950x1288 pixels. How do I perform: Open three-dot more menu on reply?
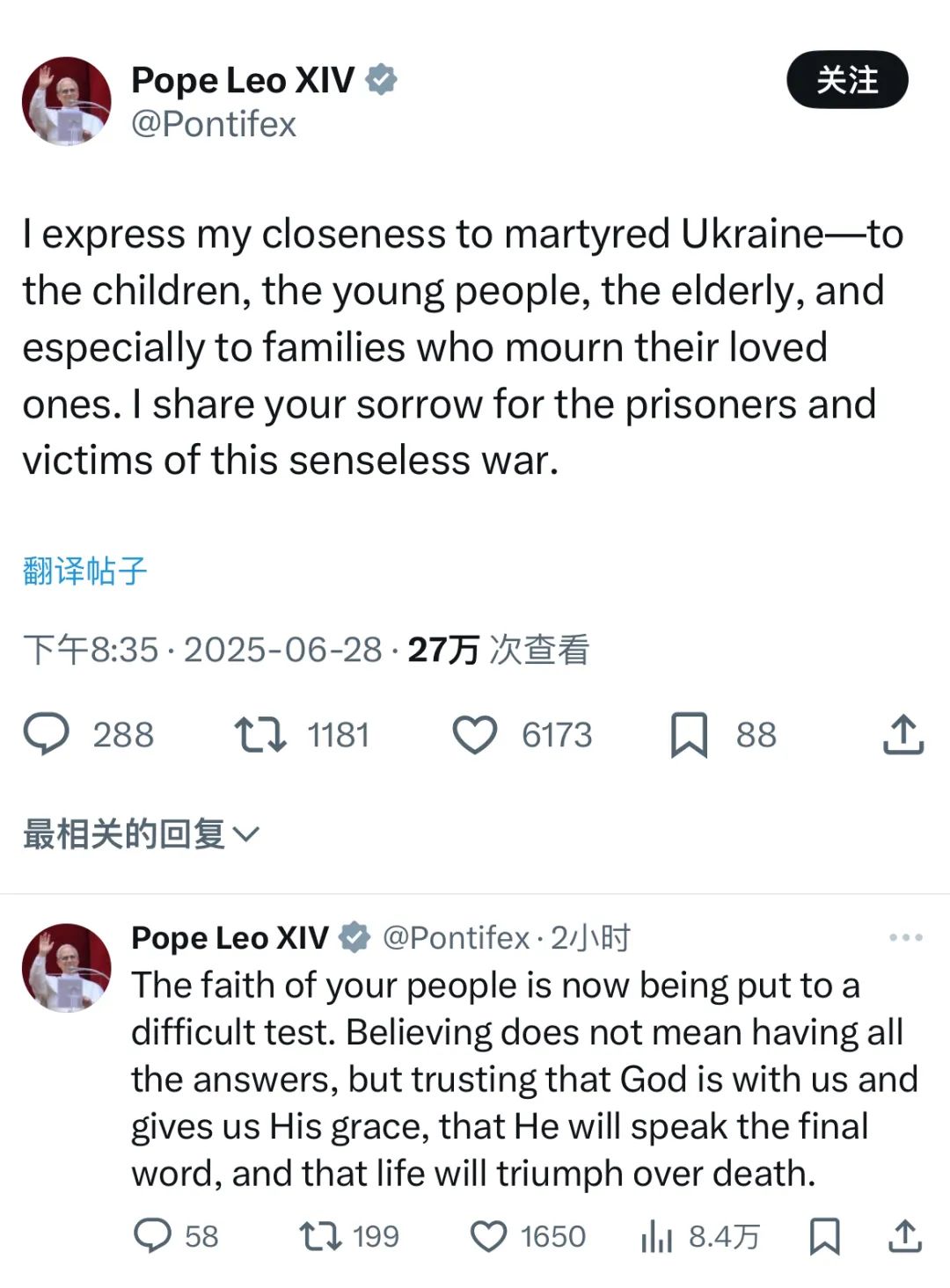click(905, 937)
